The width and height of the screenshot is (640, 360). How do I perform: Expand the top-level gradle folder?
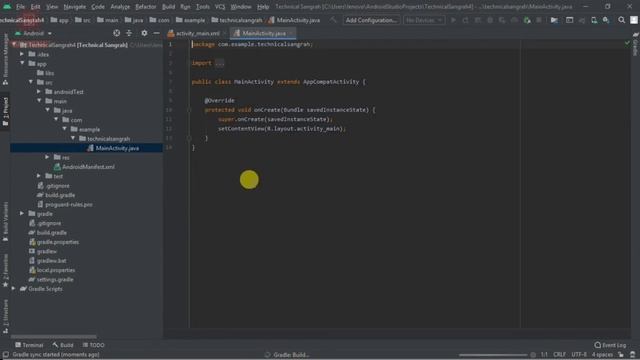[x=22, y=213]
